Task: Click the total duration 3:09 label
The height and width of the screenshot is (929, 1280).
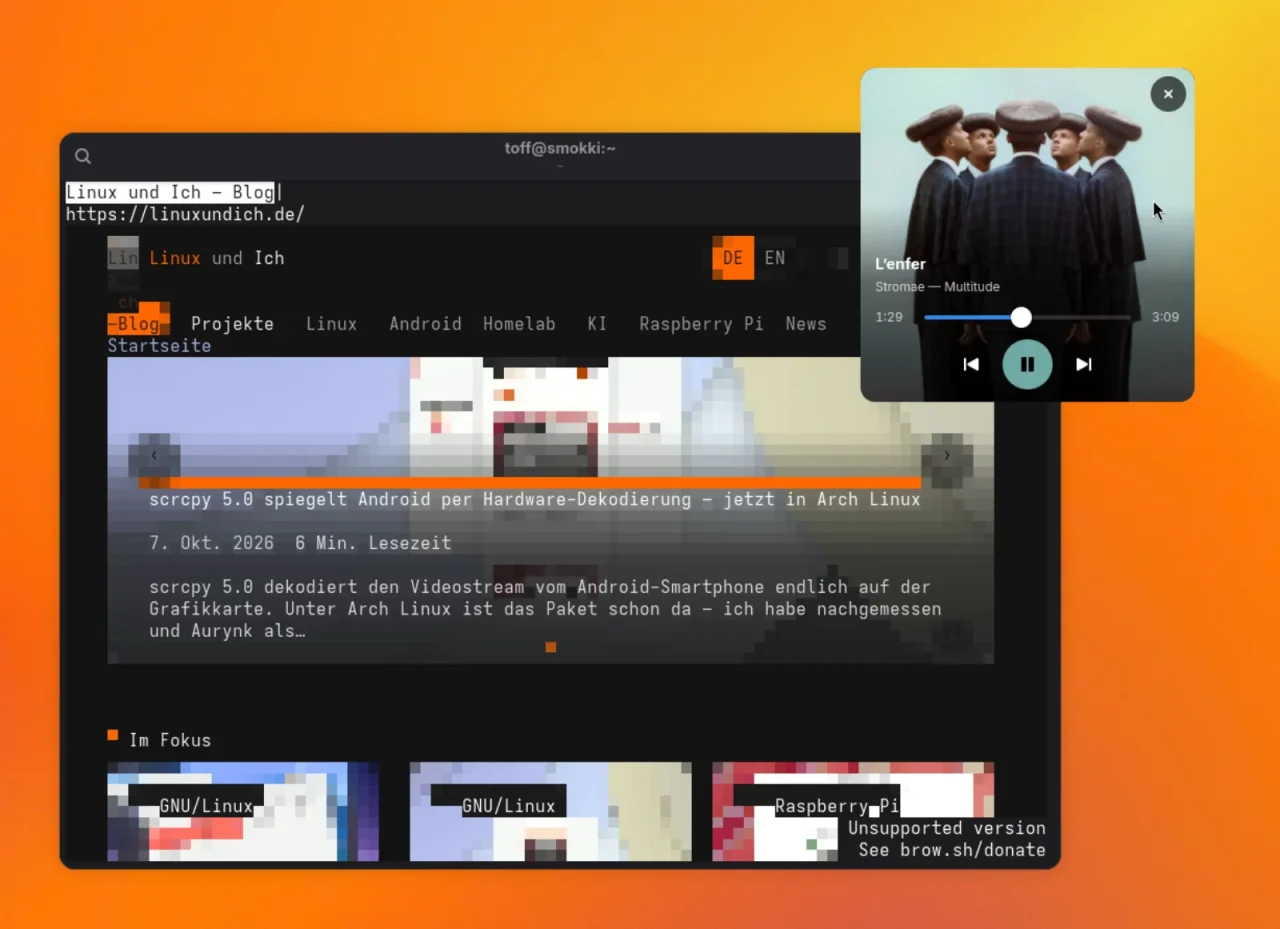Action: pos(1165,317)
